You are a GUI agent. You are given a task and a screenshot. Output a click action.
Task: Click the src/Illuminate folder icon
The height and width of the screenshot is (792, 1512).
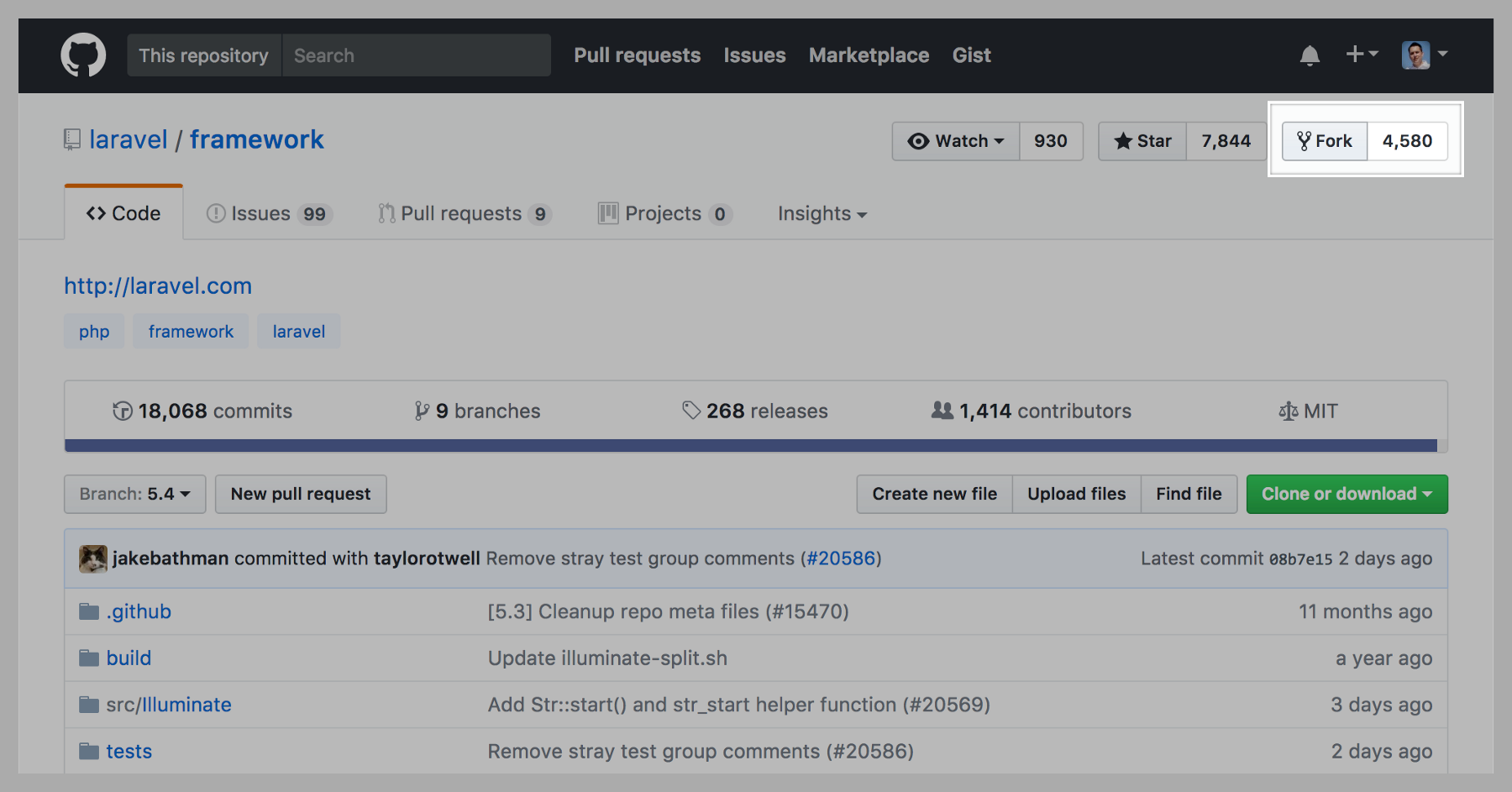point(89,705)
